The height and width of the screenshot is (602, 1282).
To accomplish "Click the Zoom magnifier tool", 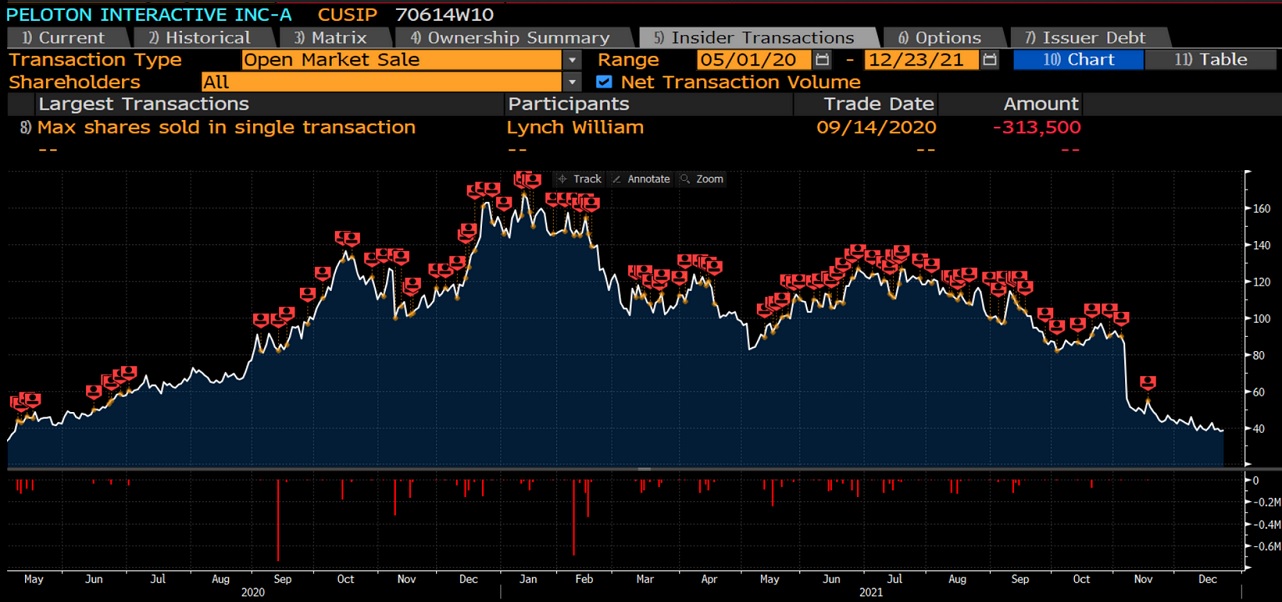I will [x=701, y=179].
